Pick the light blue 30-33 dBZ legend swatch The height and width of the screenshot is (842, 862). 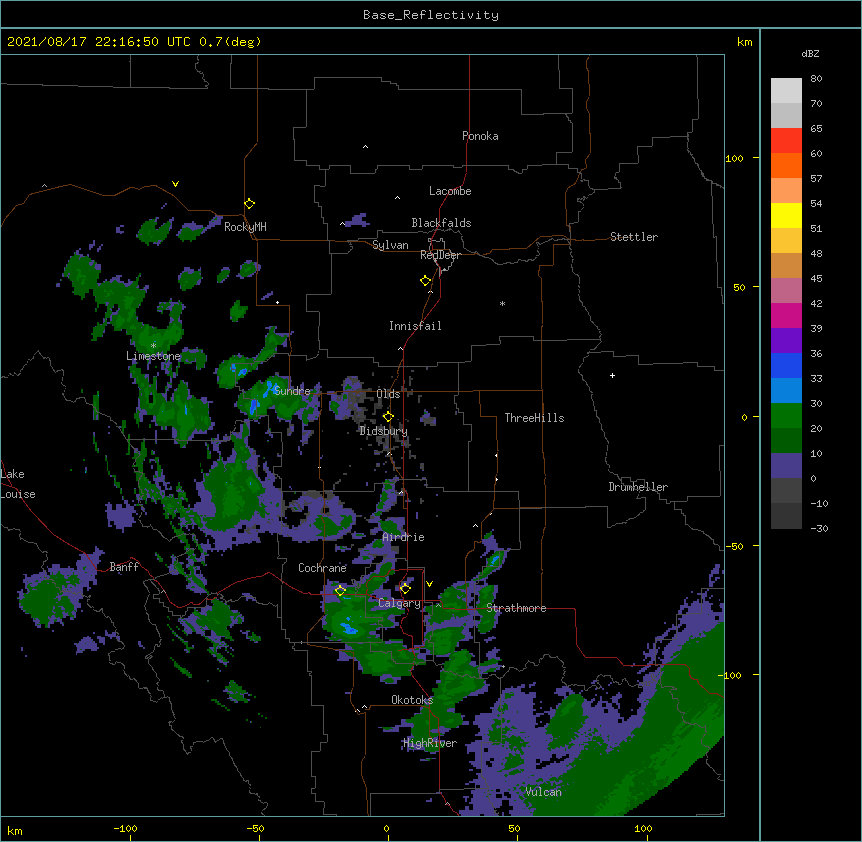(786, 390)
